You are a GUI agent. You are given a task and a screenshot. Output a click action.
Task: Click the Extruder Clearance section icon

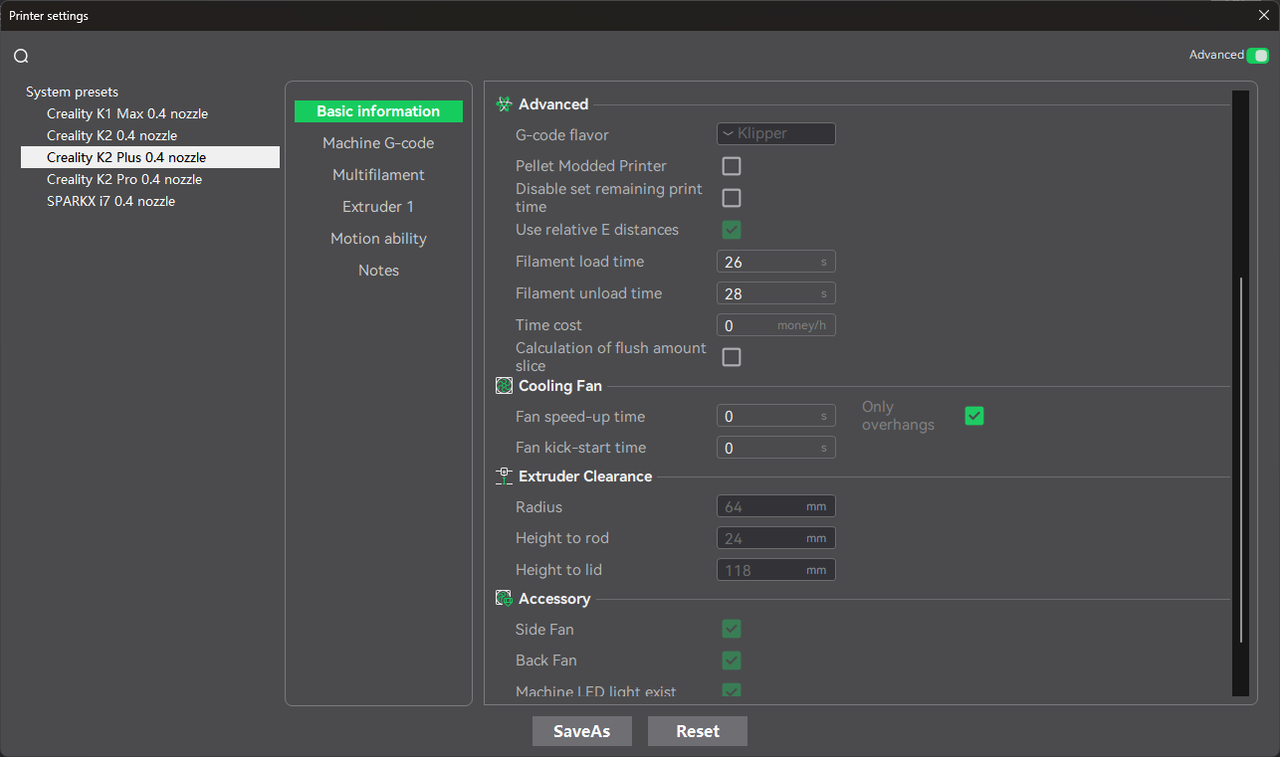(x=504, y=477)
